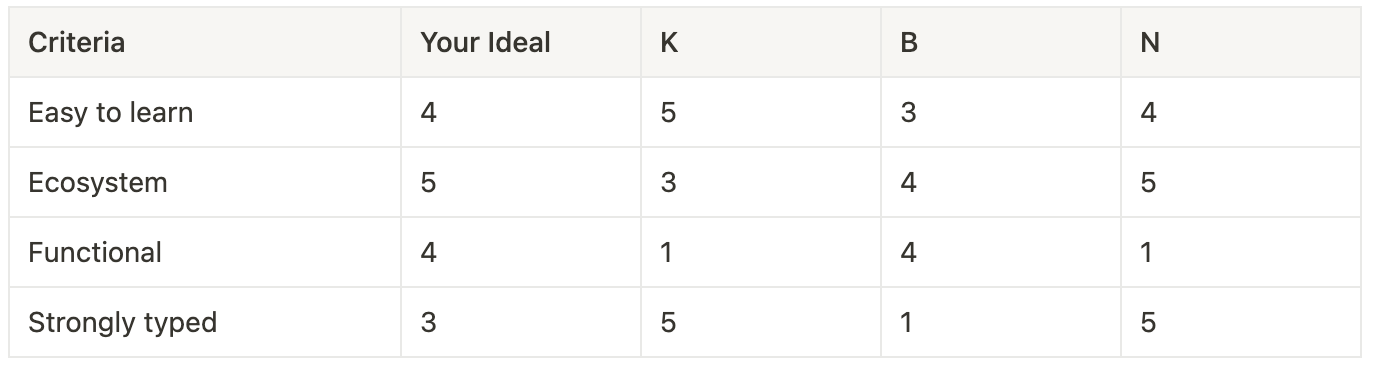The height and width of the screenshot is (372, 1374).
Task: Edit B score for Strongly typed
Action: (1001, 323)
